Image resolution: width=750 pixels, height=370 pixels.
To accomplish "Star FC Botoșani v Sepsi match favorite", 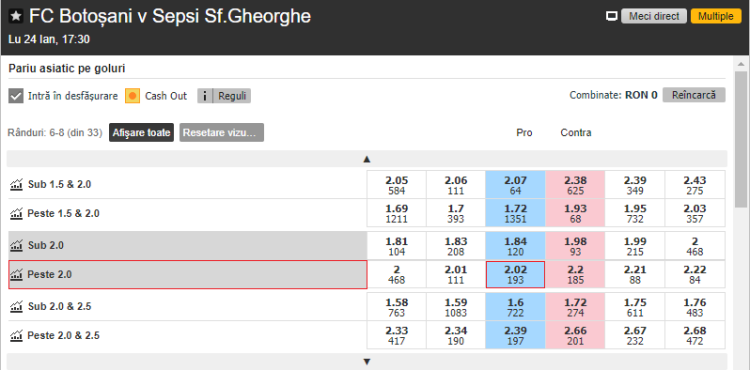I will [16, 17].
